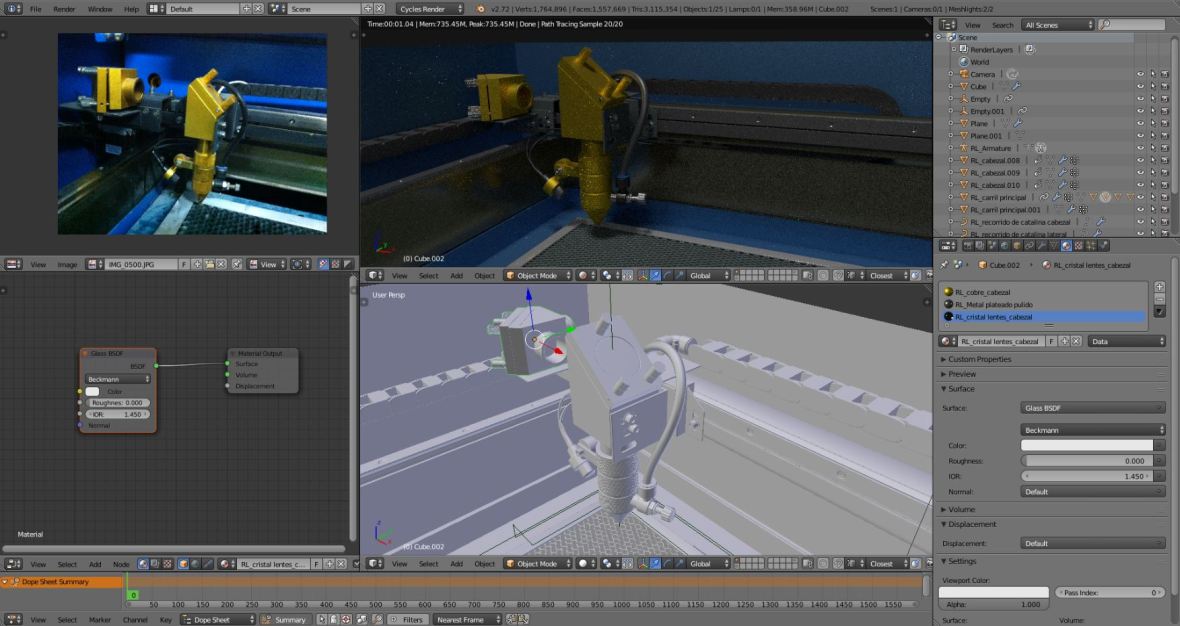Click the material add-new plus icon in node editor header
This screenshot has width=1180, height=626.
pyautogui.click(x=328, y=564)
